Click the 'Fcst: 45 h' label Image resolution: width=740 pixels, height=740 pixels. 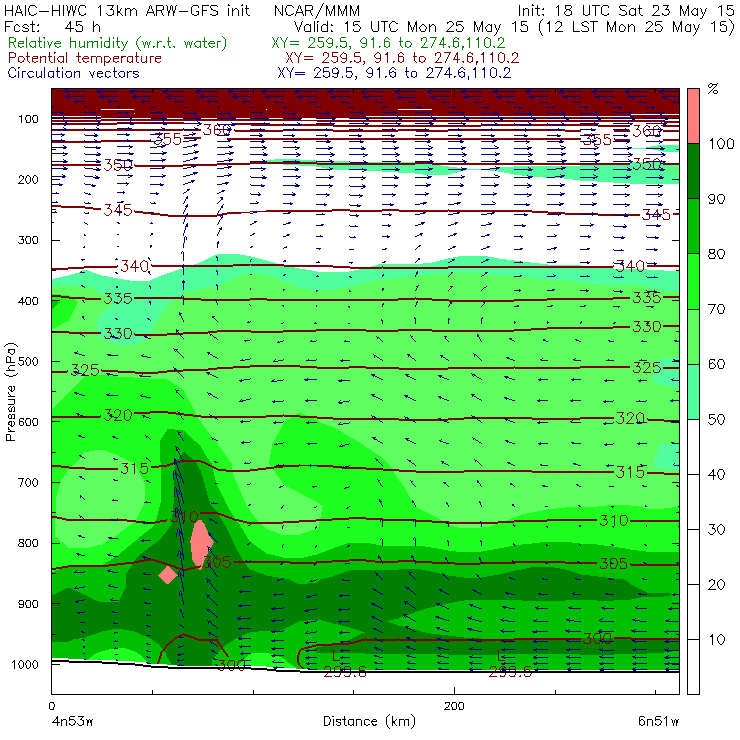coord(52,26)
